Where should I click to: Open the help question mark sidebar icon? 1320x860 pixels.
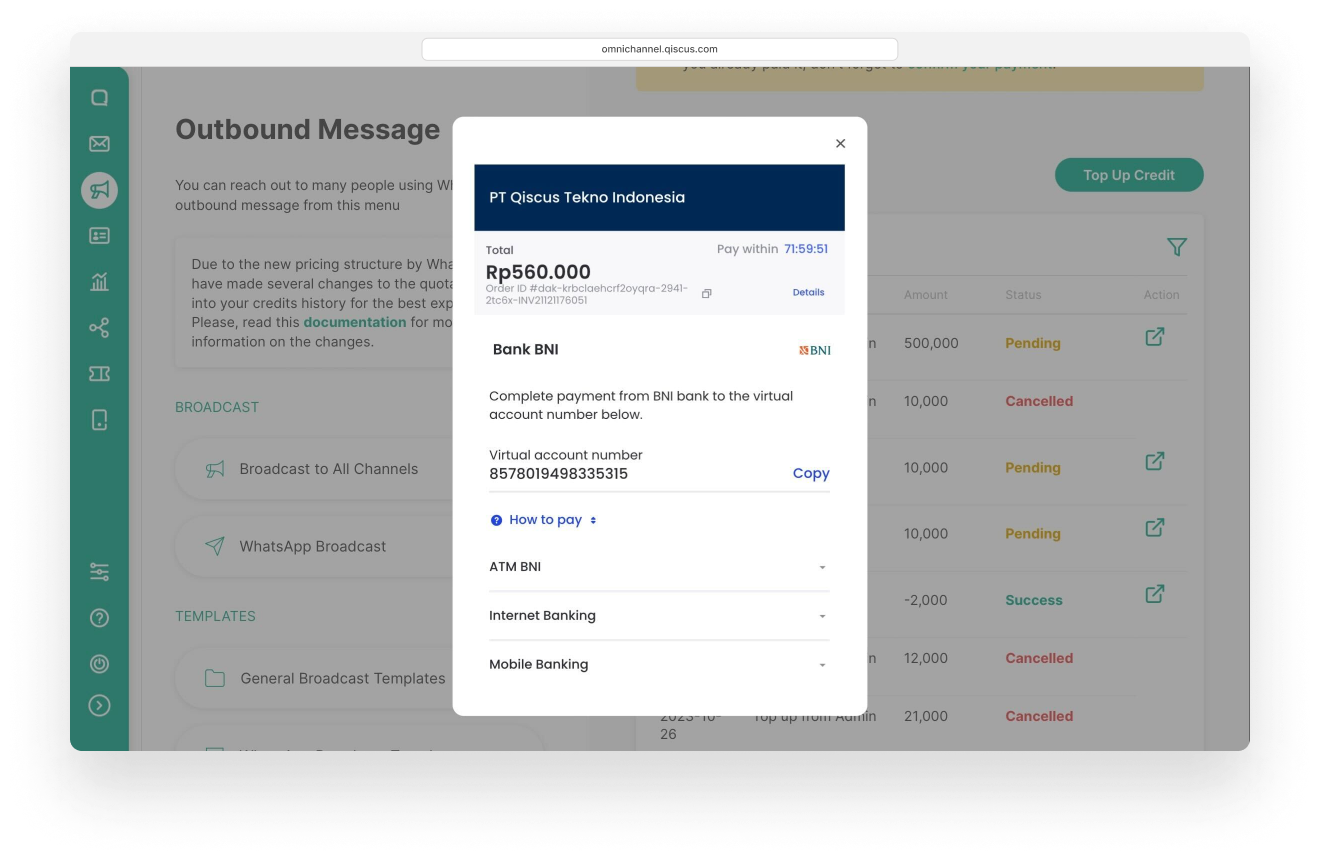coord(99,618)
